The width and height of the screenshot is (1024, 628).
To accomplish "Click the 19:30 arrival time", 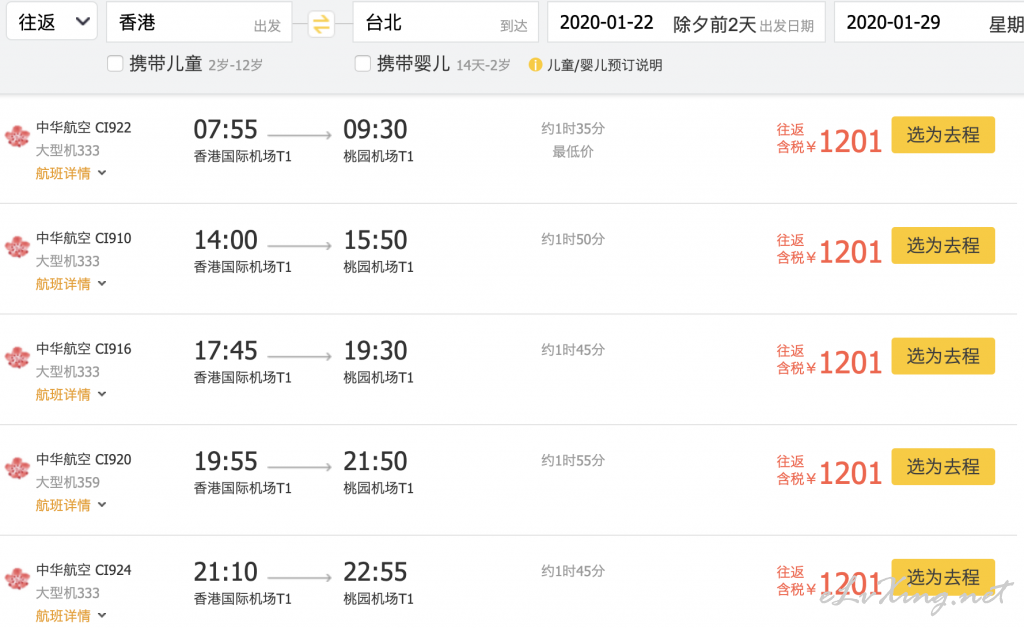I will coord(376,351).
